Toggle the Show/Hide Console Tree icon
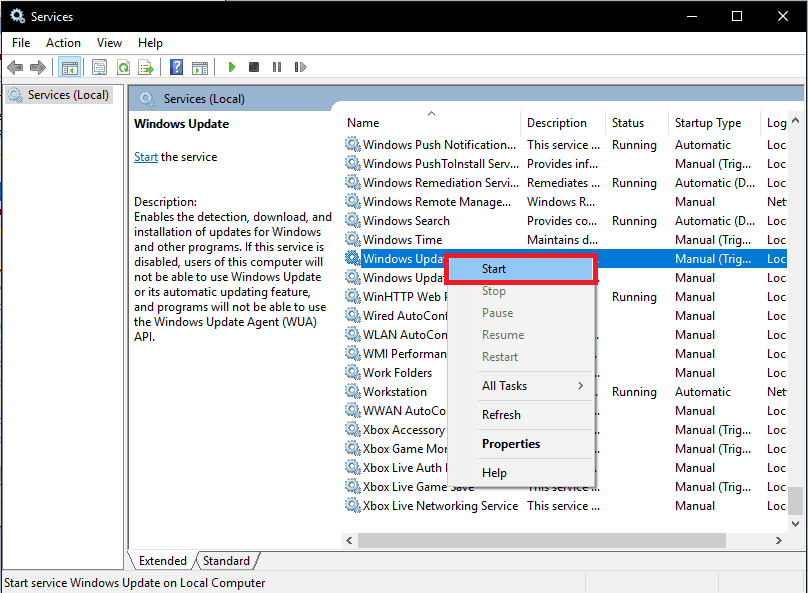Viewport: 808px width, 593px height. click(x=69, y=67)
